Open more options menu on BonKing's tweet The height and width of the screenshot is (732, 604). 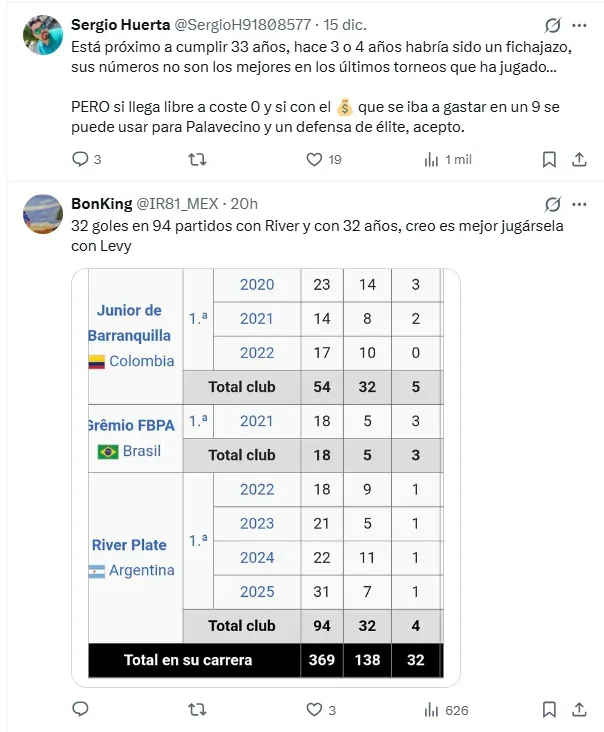[581, 204]
